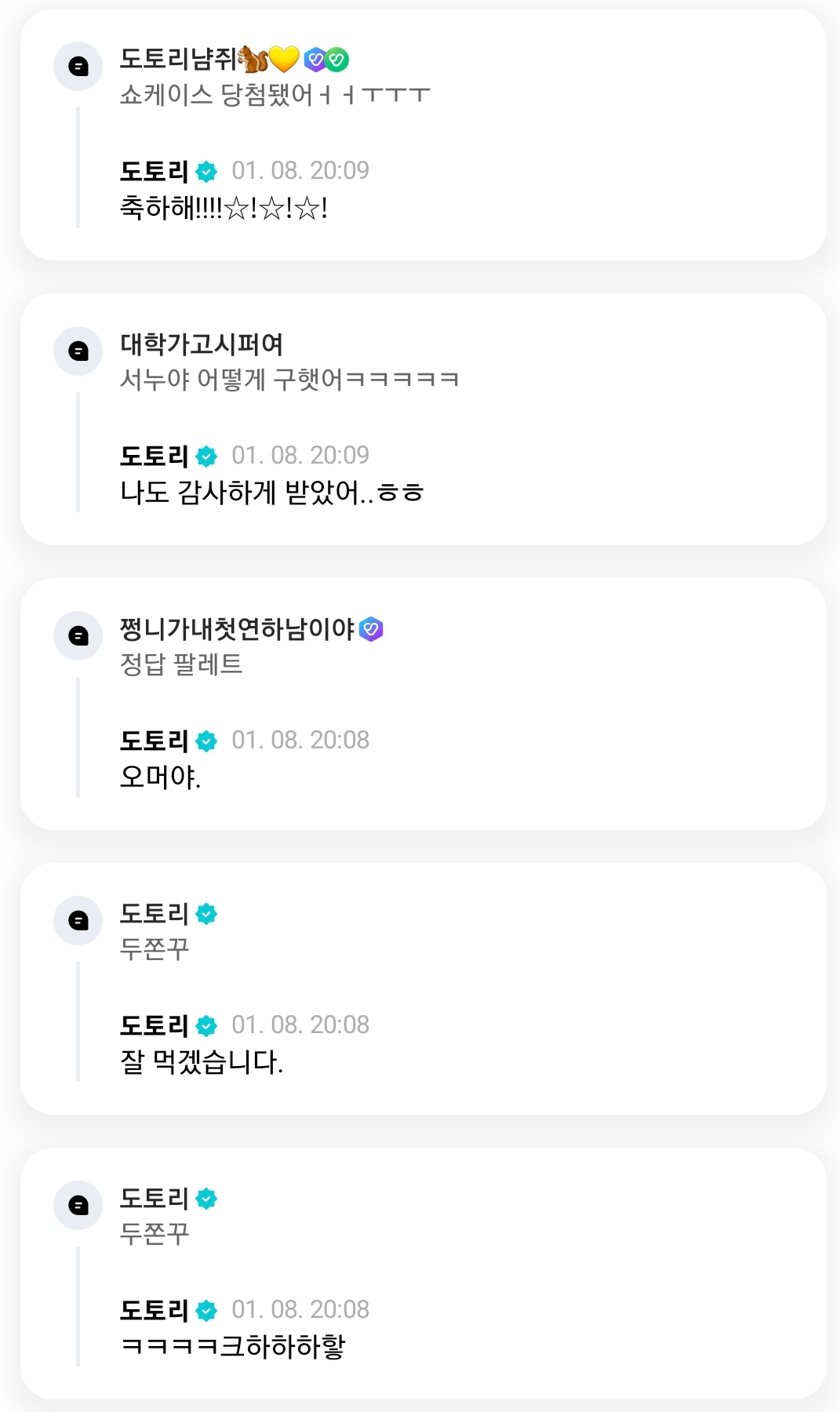The width and height of the screenshot is (840, 1412).
Task: Click the membership badge after 쩡니가내첫연하남이야
Action: (371, 629)
